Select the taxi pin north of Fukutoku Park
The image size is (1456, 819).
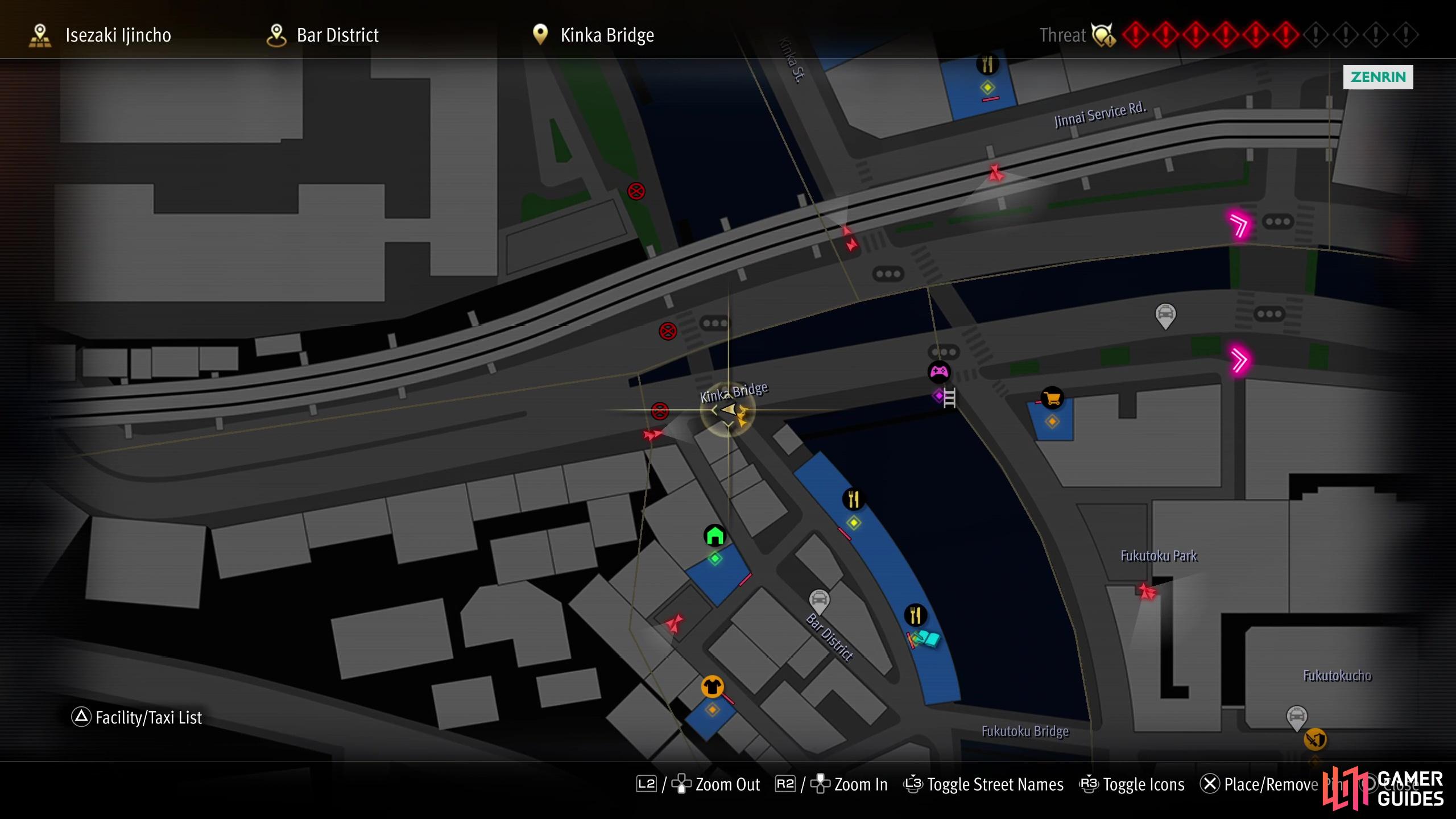[1165, 316]
